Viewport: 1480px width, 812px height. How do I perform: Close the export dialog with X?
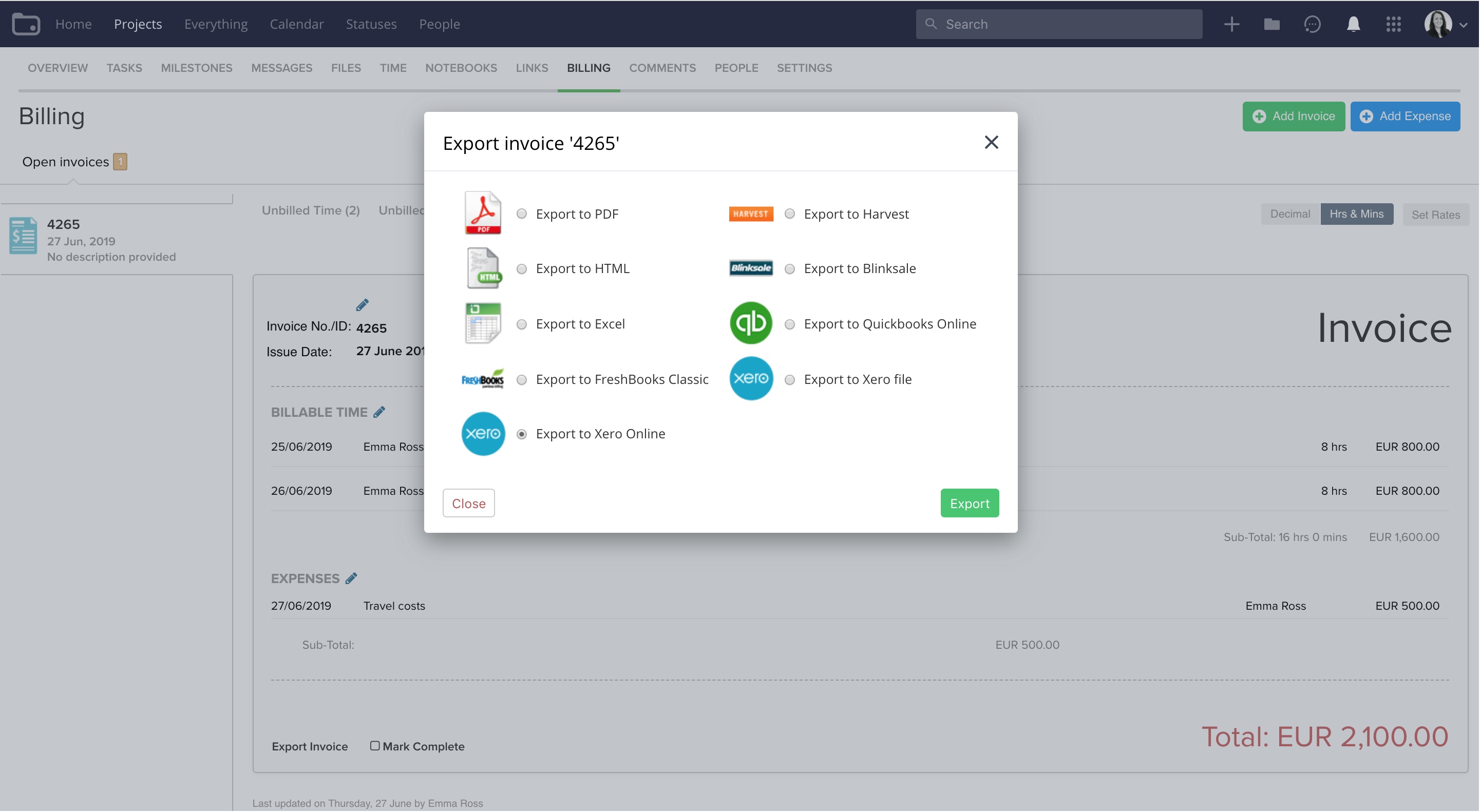[x=991, y=142]
